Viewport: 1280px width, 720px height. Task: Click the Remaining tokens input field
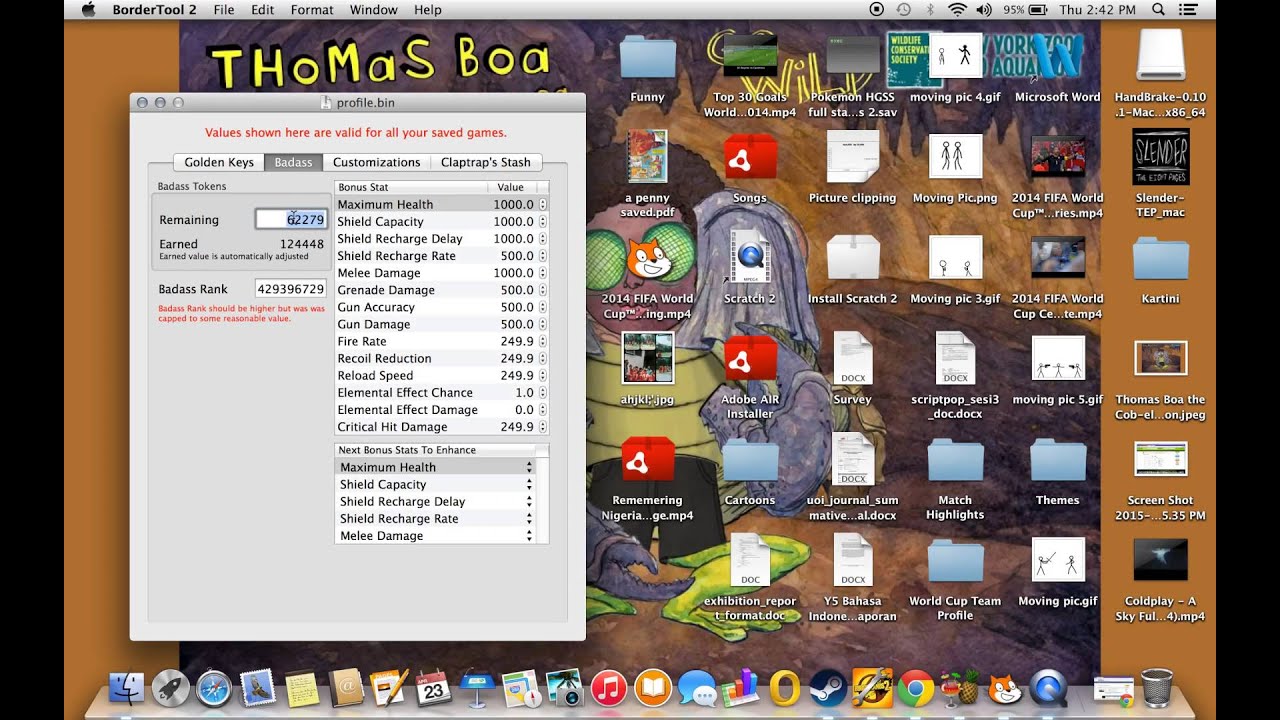291,220
